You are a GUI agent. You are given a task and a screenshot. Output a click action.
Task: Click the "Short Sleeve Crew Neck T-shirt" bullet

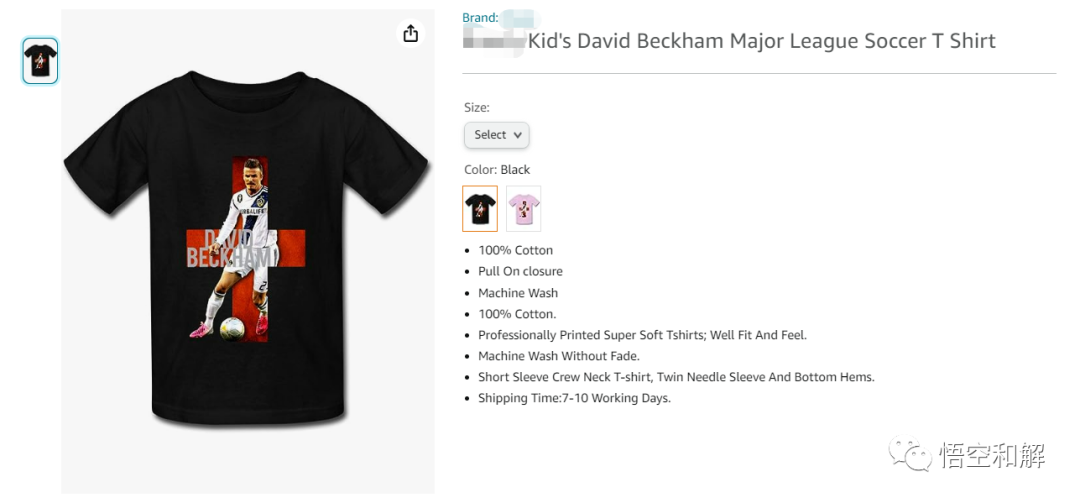676,377
